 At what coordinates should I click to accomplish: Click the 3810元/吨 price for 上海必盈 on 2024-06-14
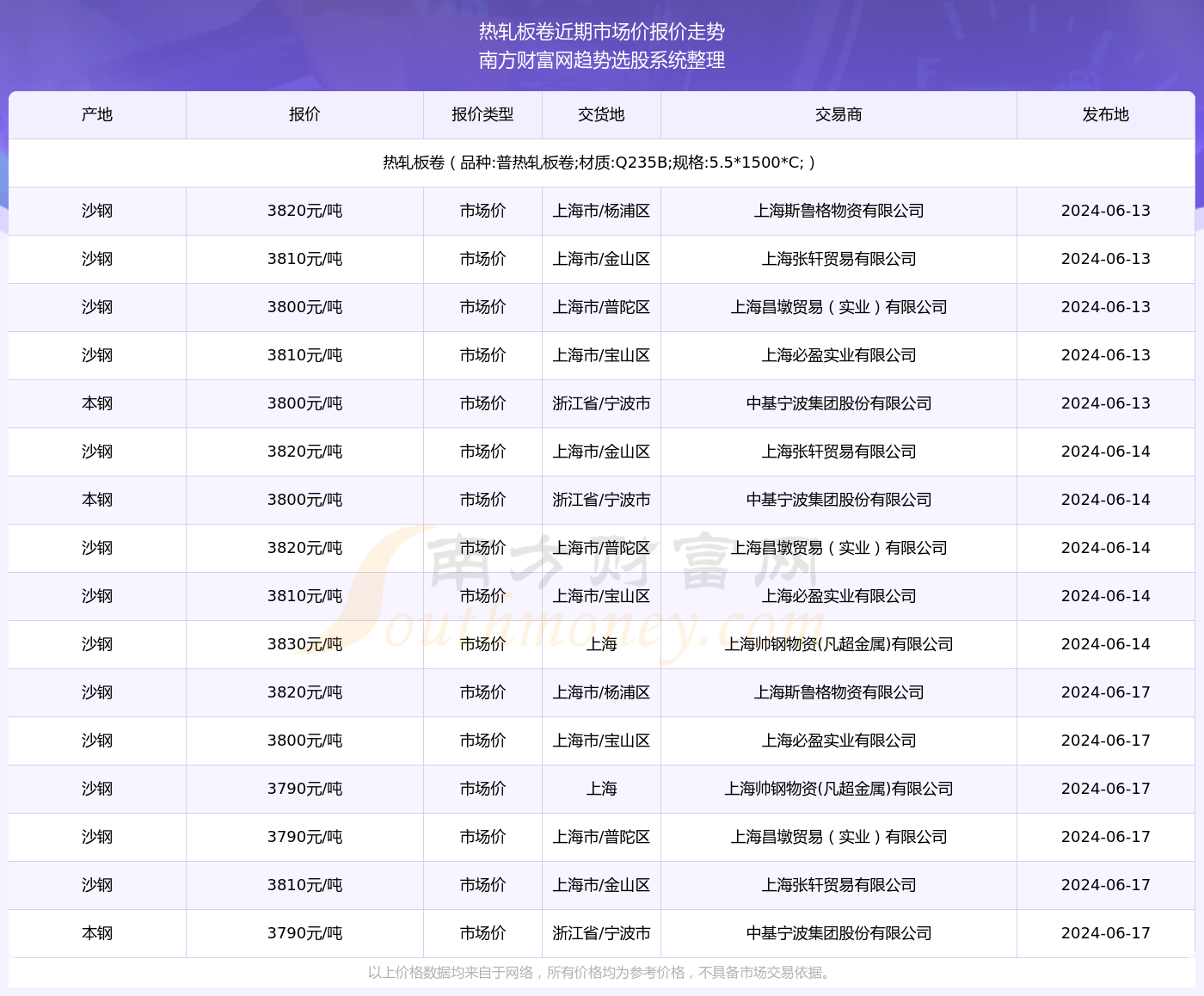point(304,596)
